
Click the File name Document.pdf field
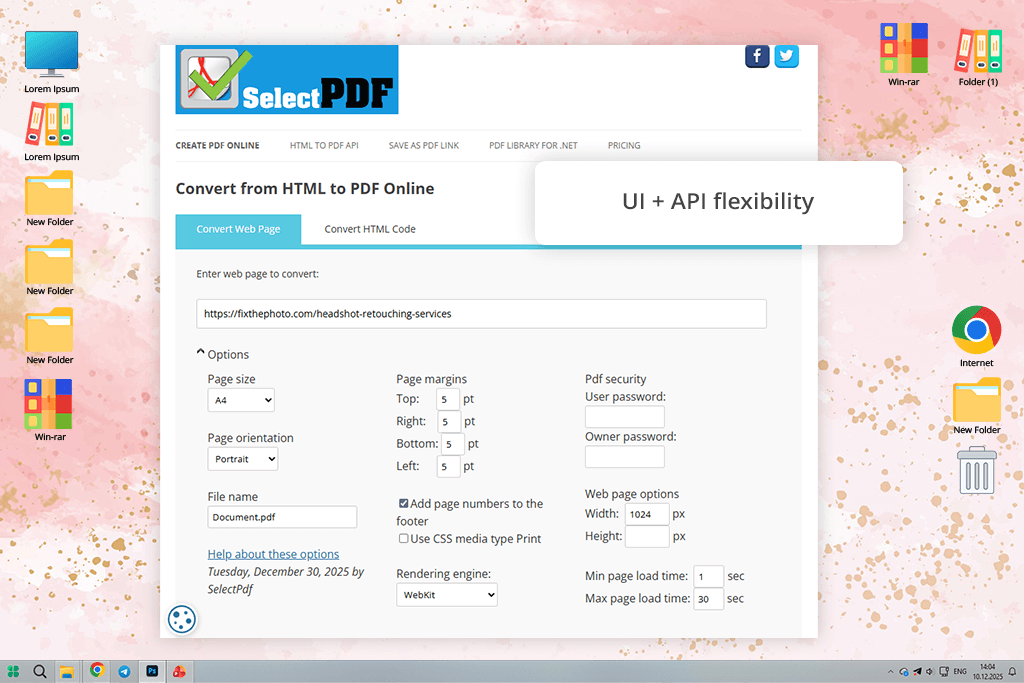pos(282,517)
